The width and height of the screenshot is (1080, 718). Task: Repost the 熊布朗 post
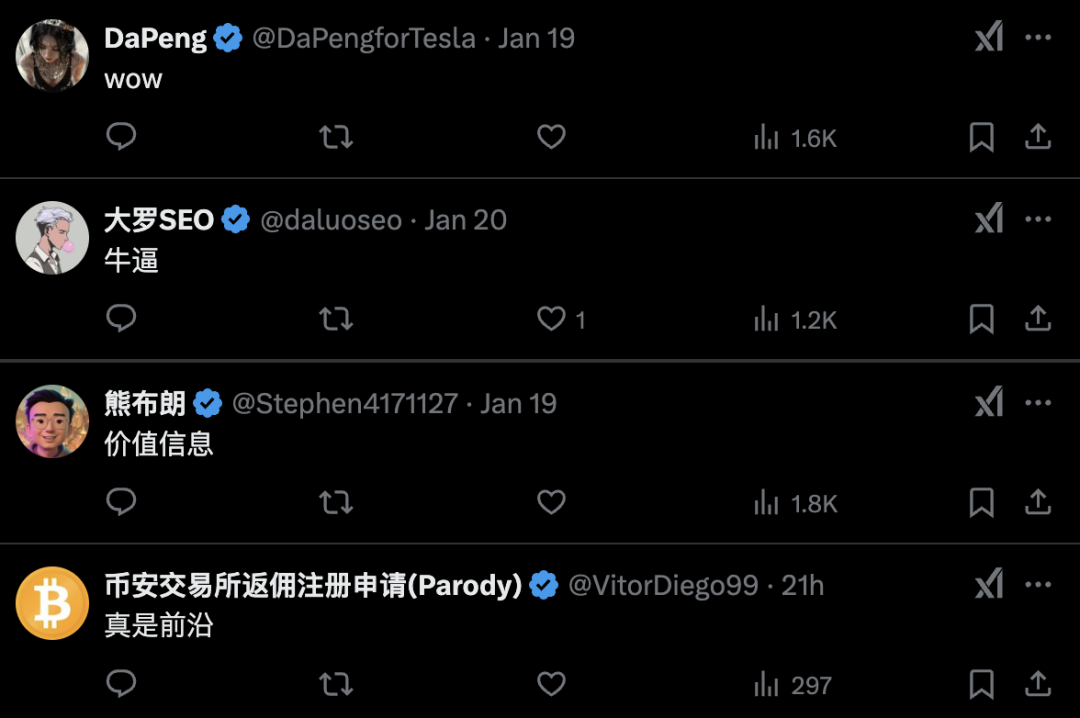point(336,502)
